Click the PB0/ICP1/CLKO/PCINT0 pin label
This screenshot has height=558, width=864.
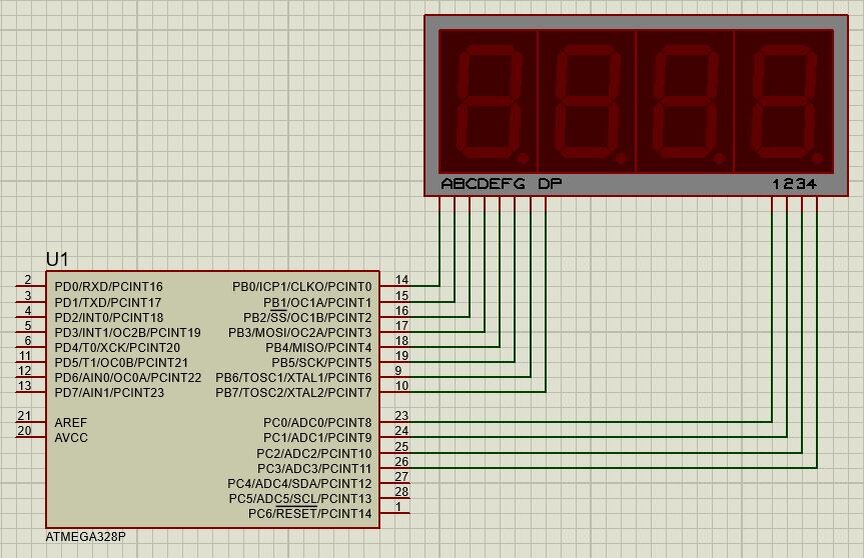point(302,287)
